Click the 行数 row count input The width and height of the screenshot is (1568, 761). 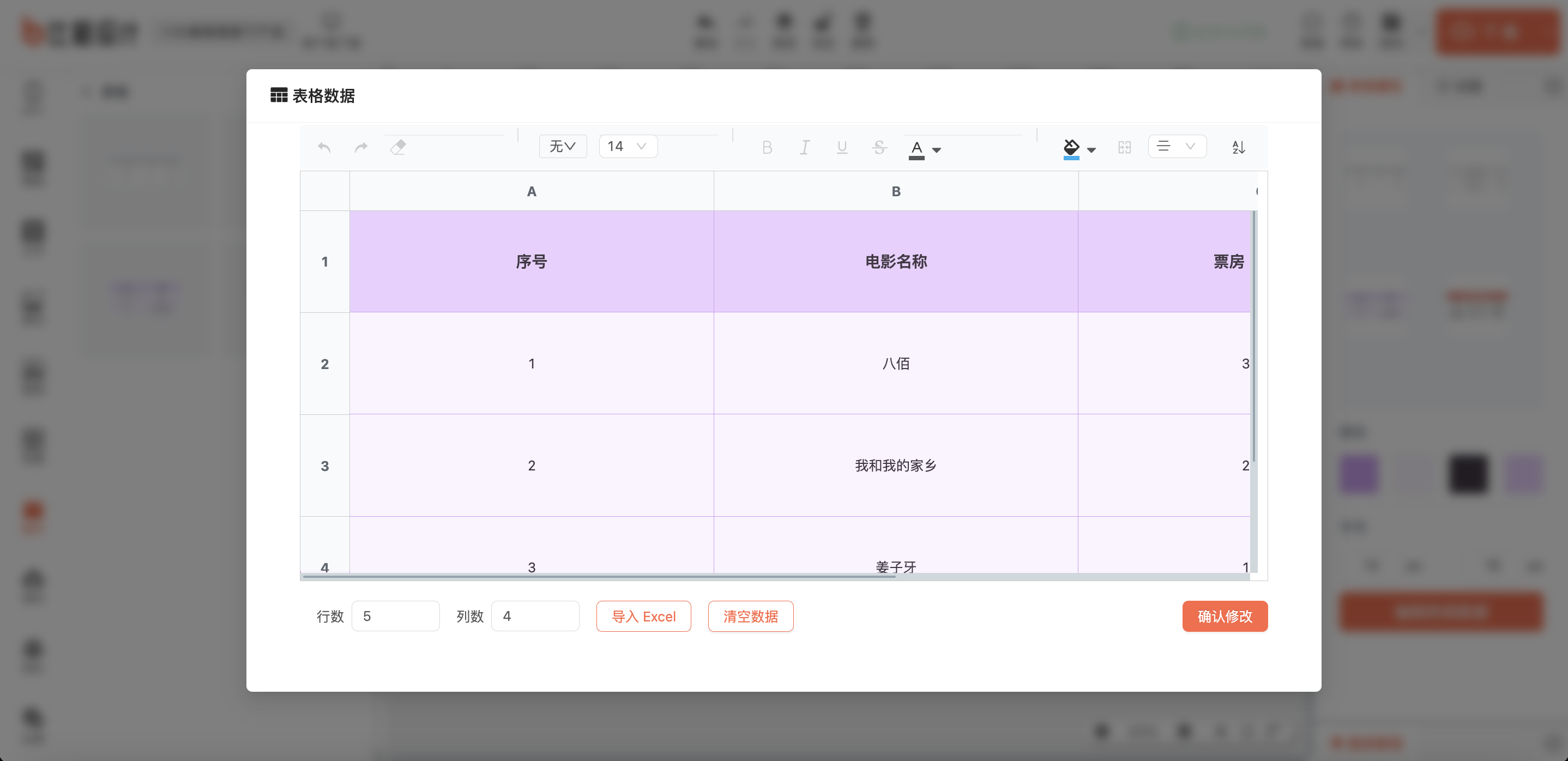point(396,616)
